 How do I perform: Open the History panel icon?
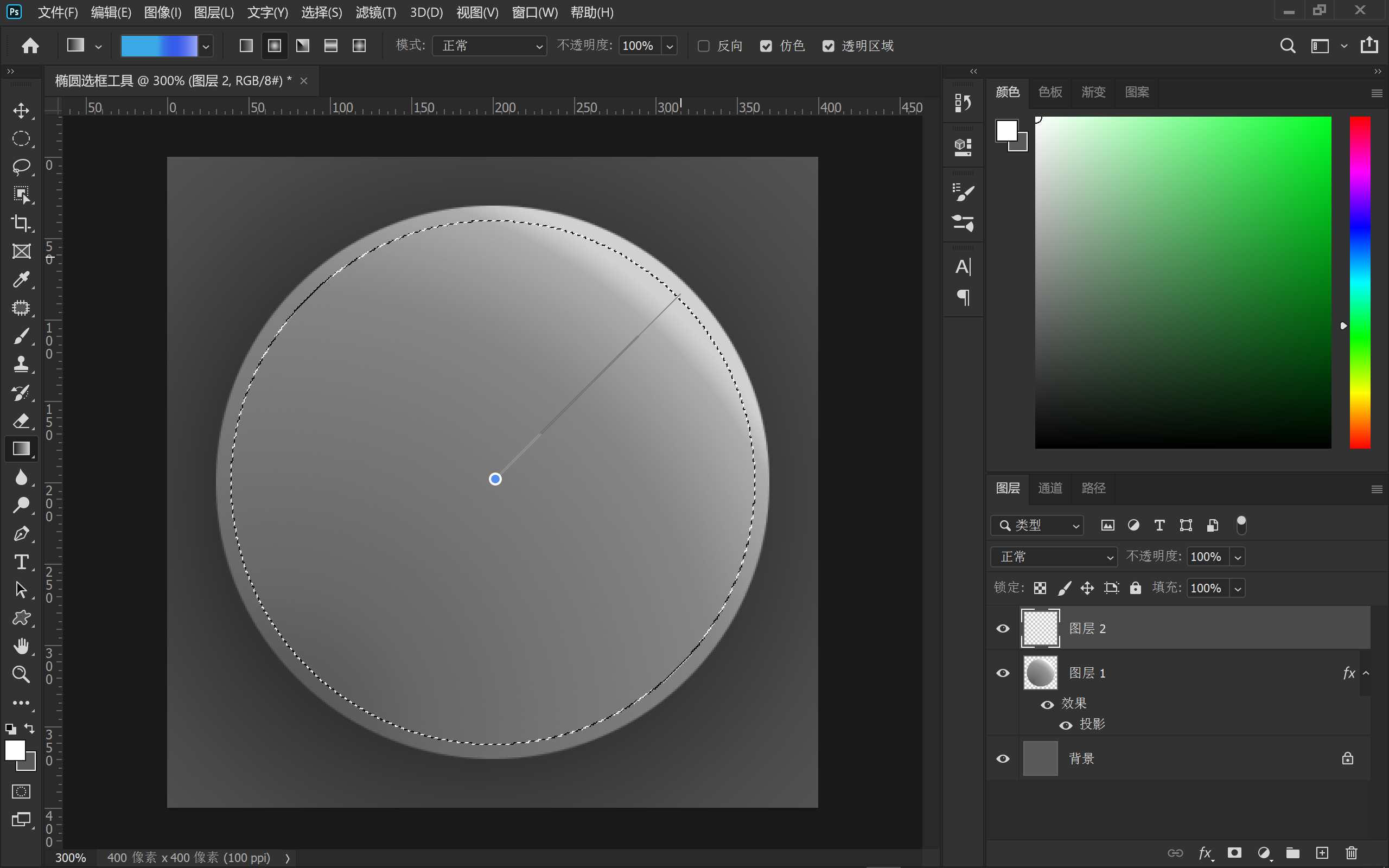tap(963, 103)
